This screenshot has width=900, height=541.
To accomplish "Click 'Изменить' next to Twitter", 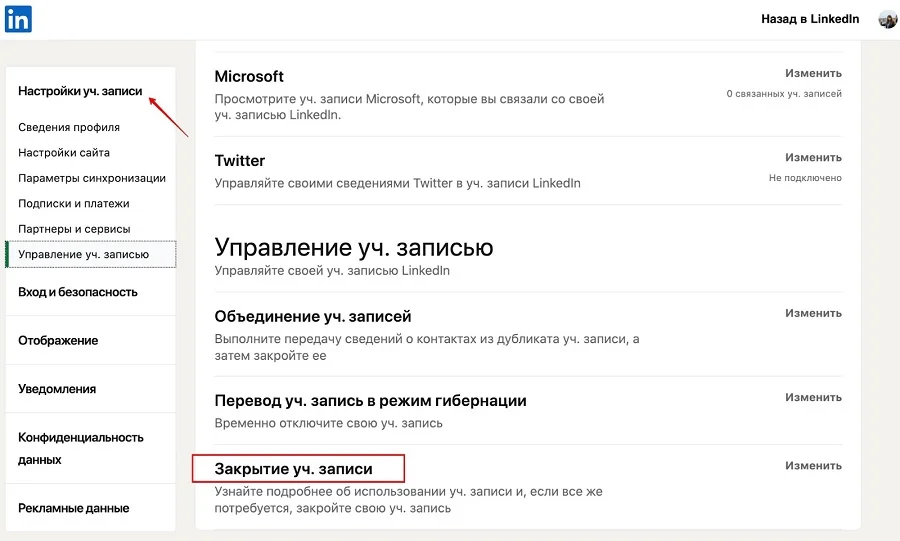I will click(x=813, y=157).
